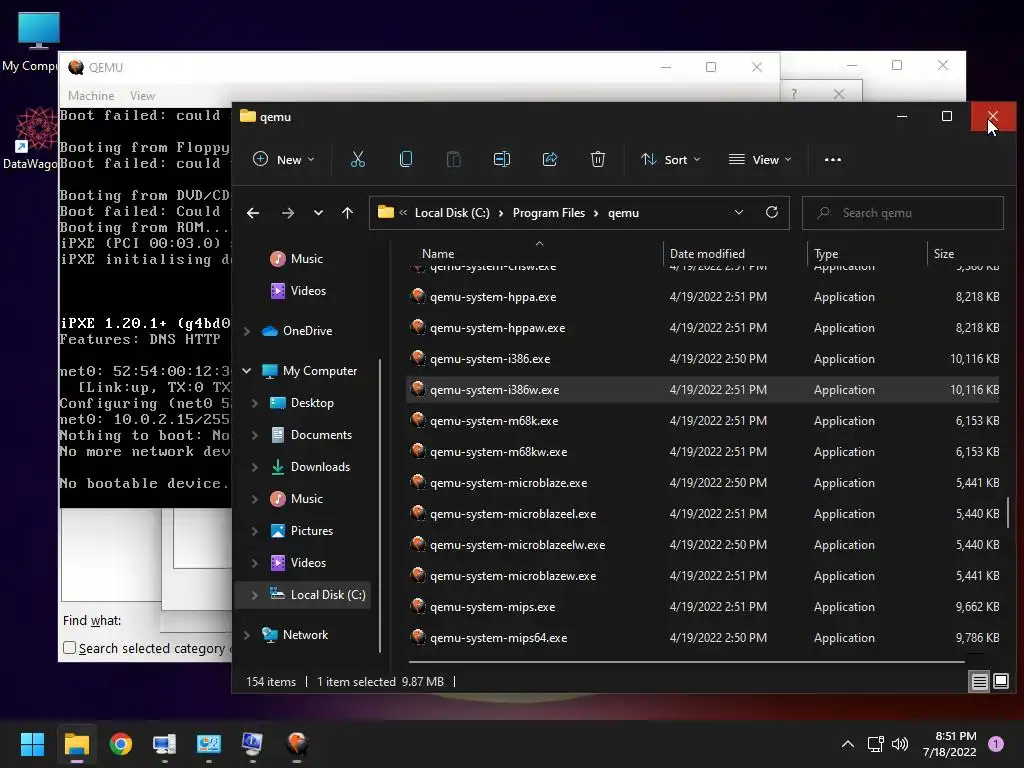
Task: Open the See more ellipsis menu
Action: tap(833, 159)
